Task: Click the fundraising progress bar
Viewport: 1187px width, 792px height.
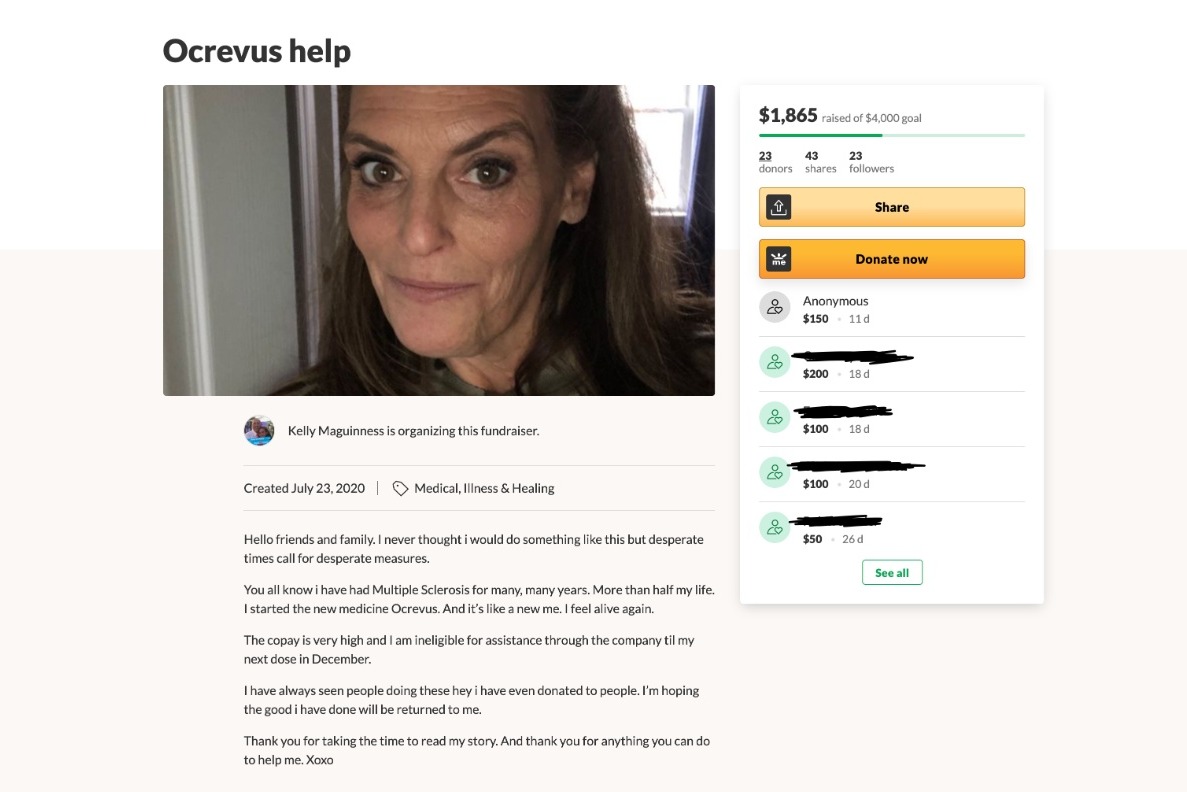Action: [x=892, y=135]
